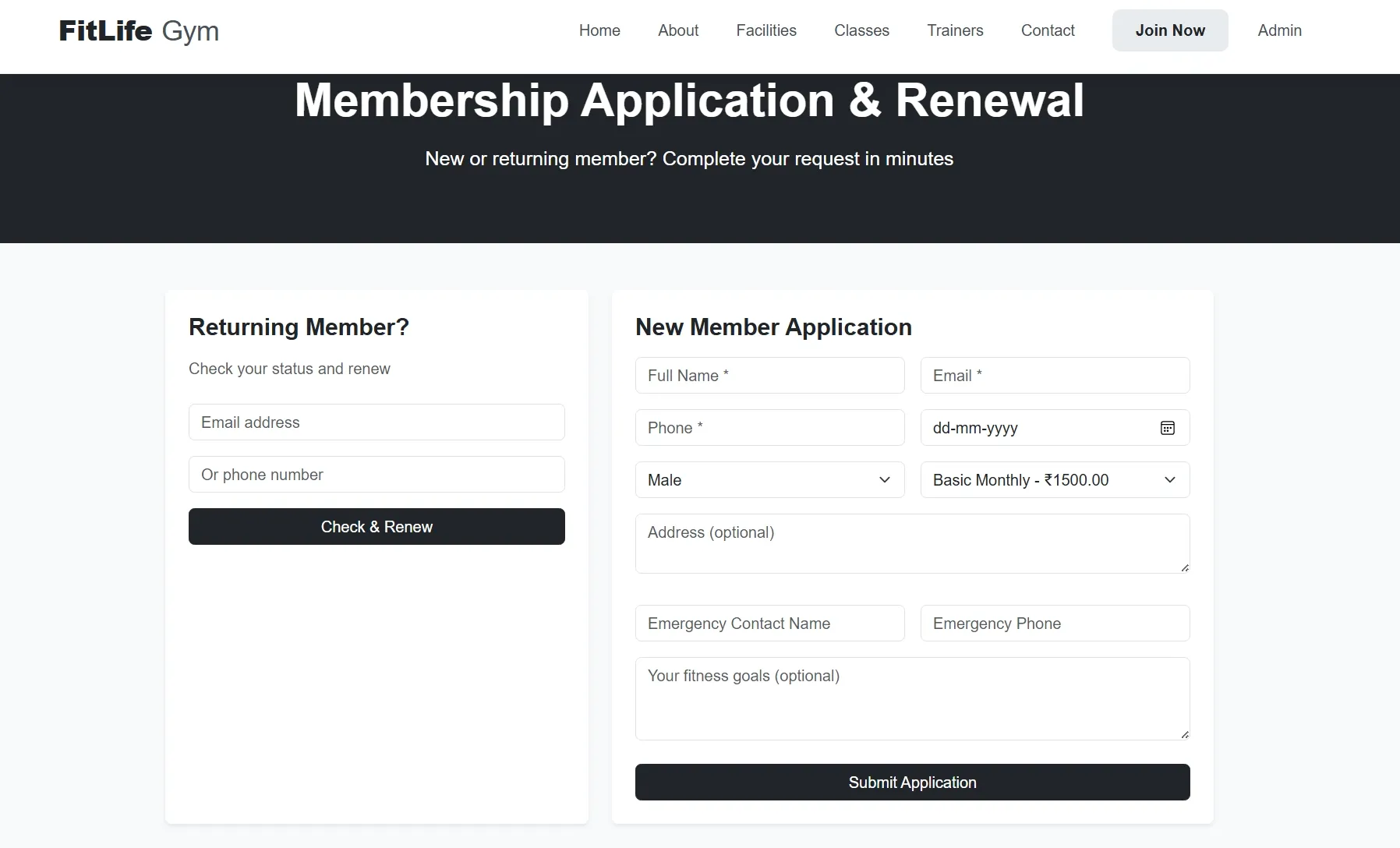Viewport: 1400px width, 848px height.
Task: Click Submit Application
Action: (x=912, y=782)
